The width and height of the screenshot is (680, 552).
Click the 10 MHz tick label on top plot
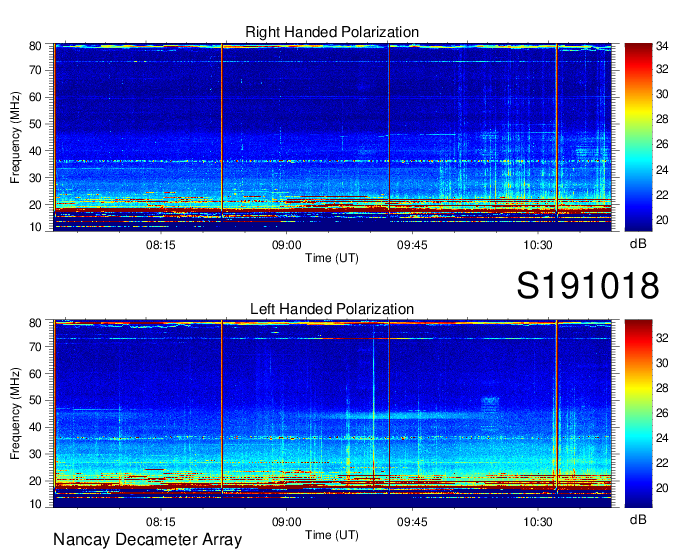point(35,227)
